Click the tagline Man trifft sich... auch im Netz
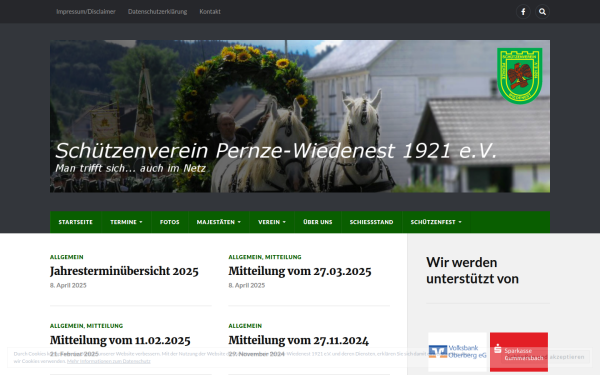 (130, 168)
